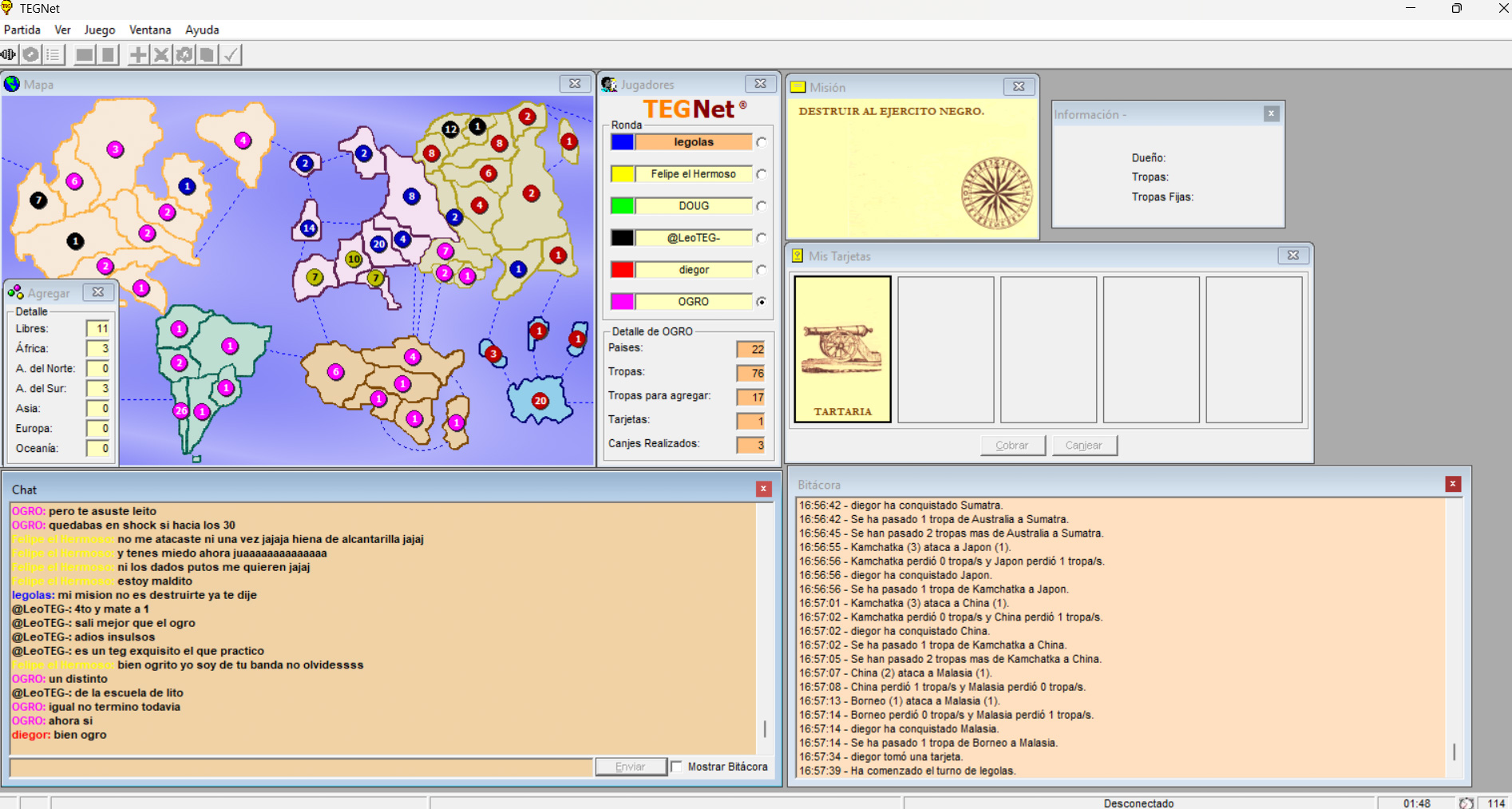Viewport: 1512px width, 809px height.
Task: Click the card toolbar icon before checkmark
Action: 208,54
